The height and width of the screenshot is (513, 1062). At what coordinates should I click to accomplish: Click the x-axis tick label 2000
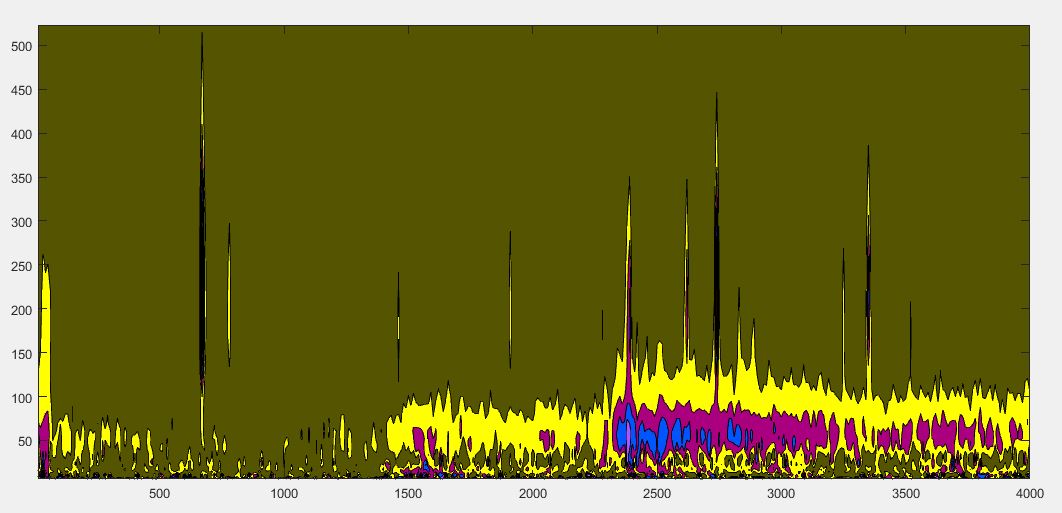pyautogui.click(x=532, y=493)
